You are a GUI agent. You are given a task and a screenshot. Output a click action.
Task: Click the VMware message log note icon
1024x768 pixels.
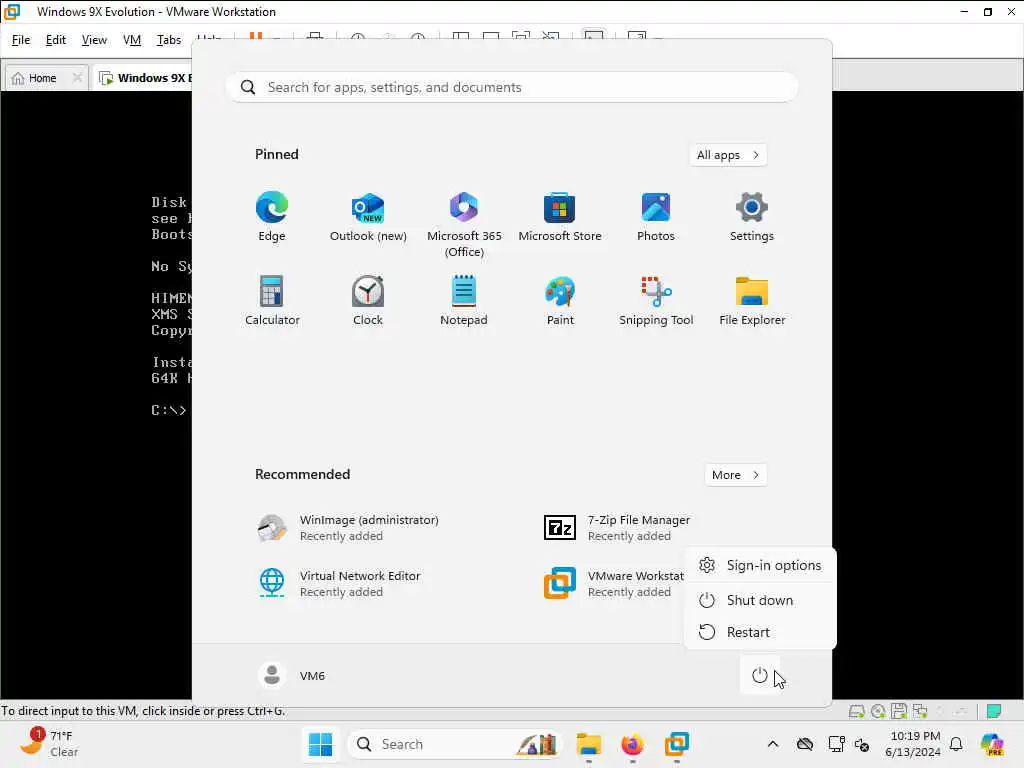click(994, 711)
